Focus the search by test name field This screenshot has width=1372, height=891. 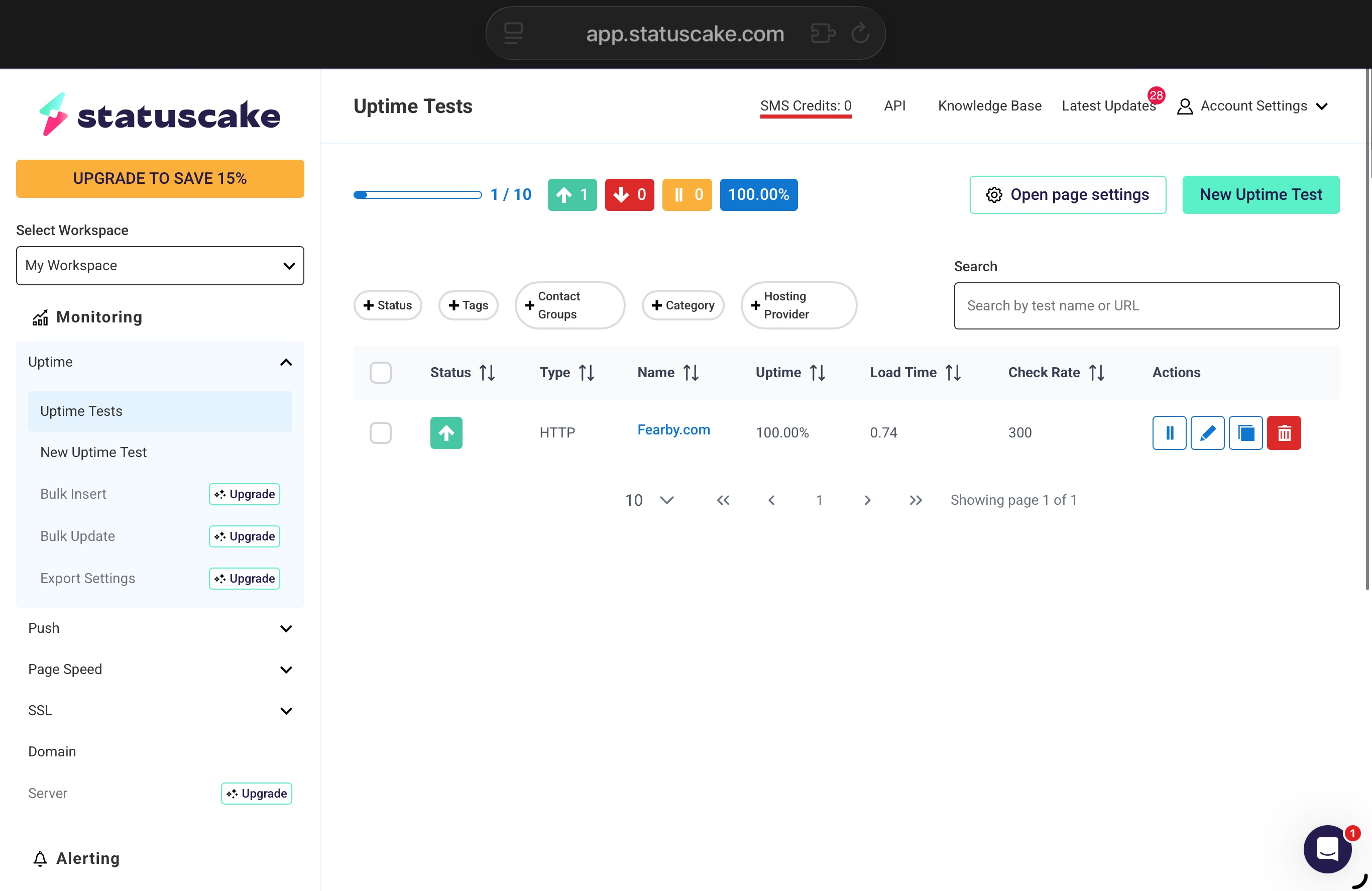[1146, 306]
